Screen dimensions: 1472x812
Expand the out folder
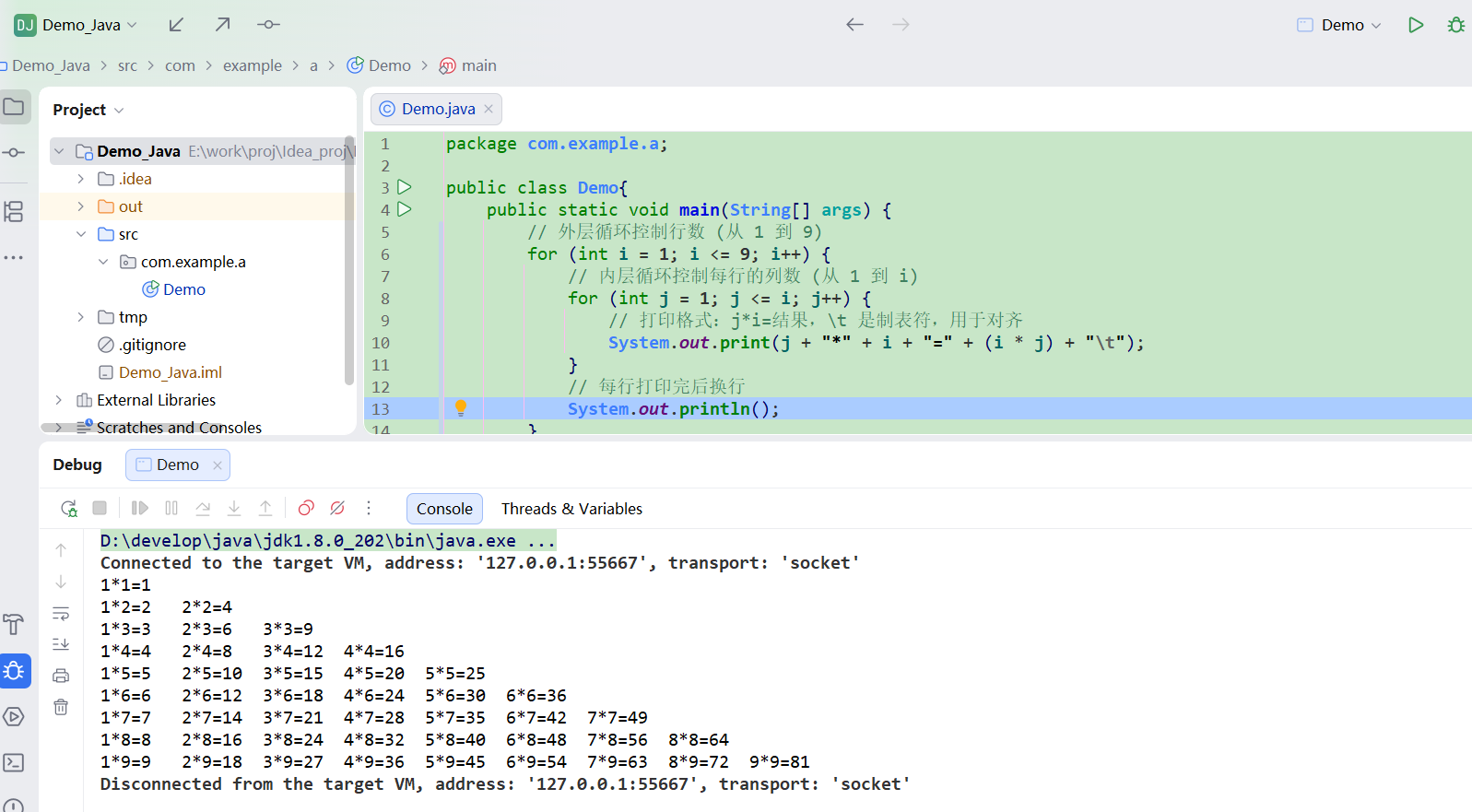[81, 206]
